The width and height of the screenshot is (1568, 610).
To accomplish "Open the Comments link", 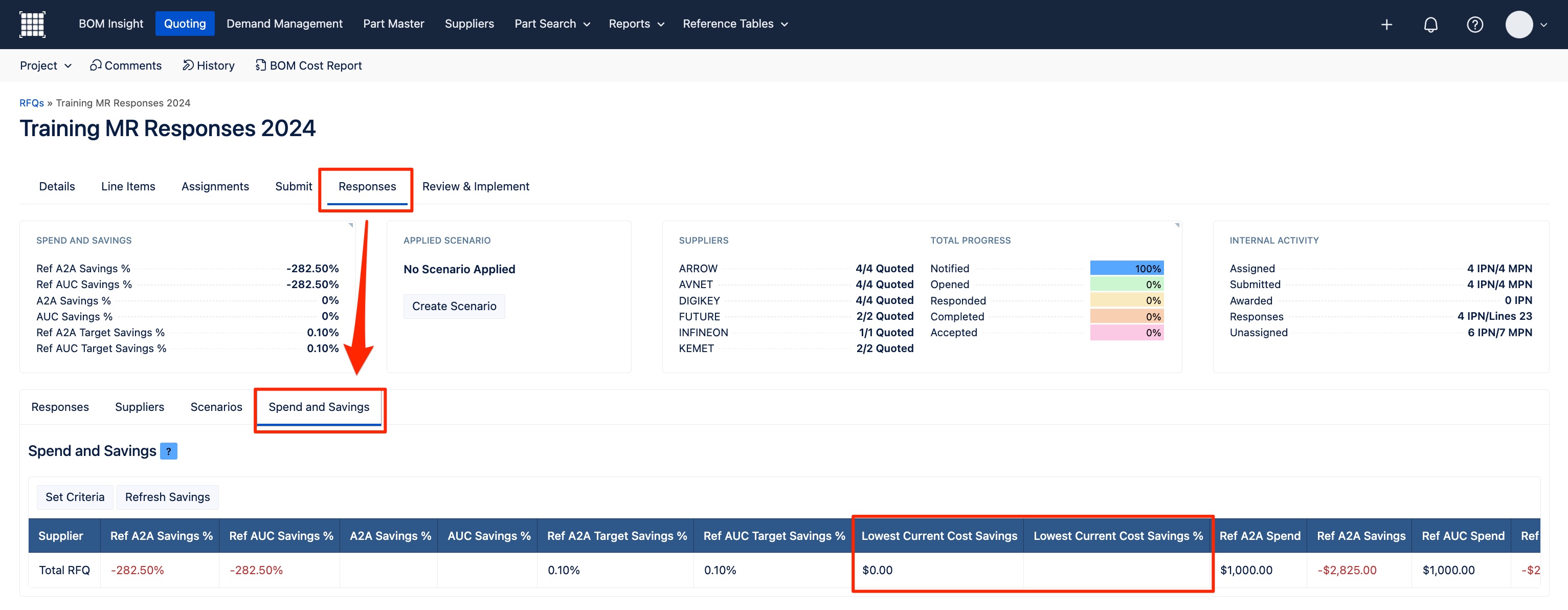I will pos(126,65).
